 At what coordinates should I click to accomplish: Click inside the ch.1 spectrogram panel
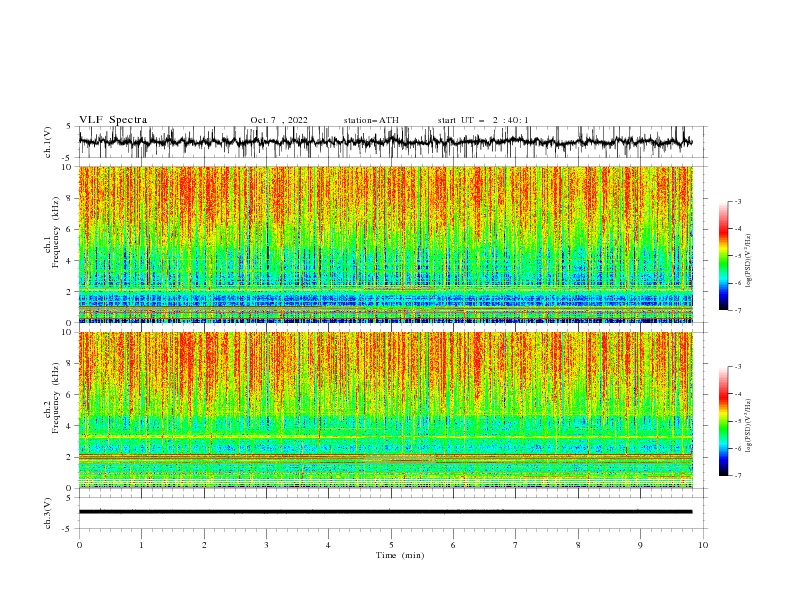[385, 244]
